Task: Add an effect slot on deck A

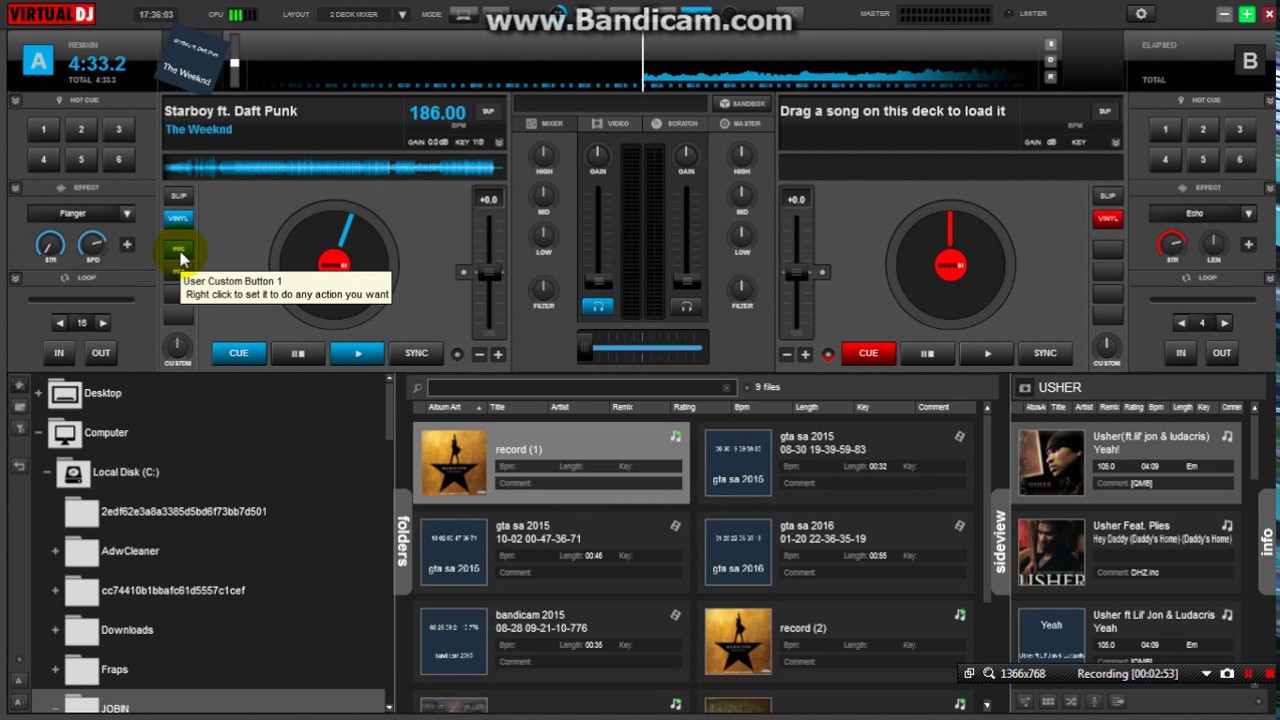Action: [127, 245]
